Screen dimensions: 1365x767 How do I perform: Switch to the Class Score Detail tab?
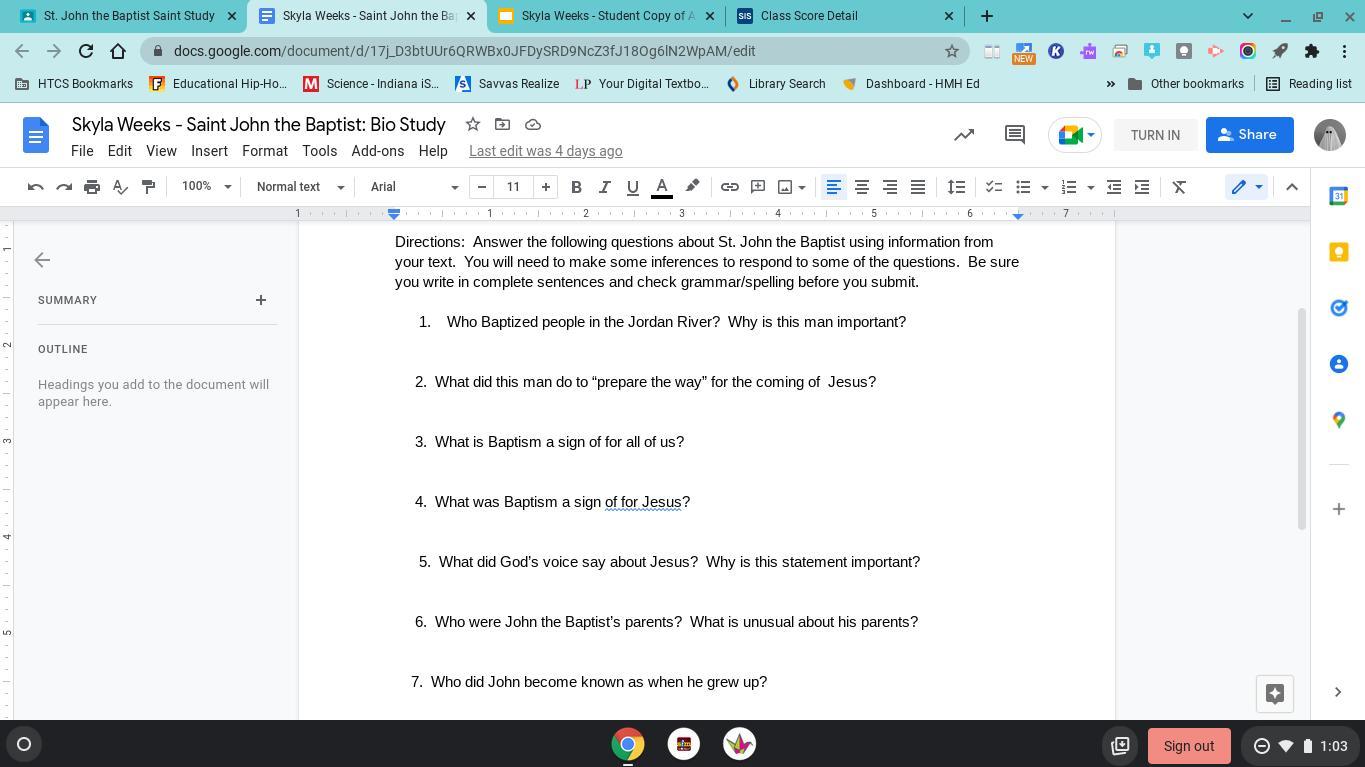[x=846, y=16]
